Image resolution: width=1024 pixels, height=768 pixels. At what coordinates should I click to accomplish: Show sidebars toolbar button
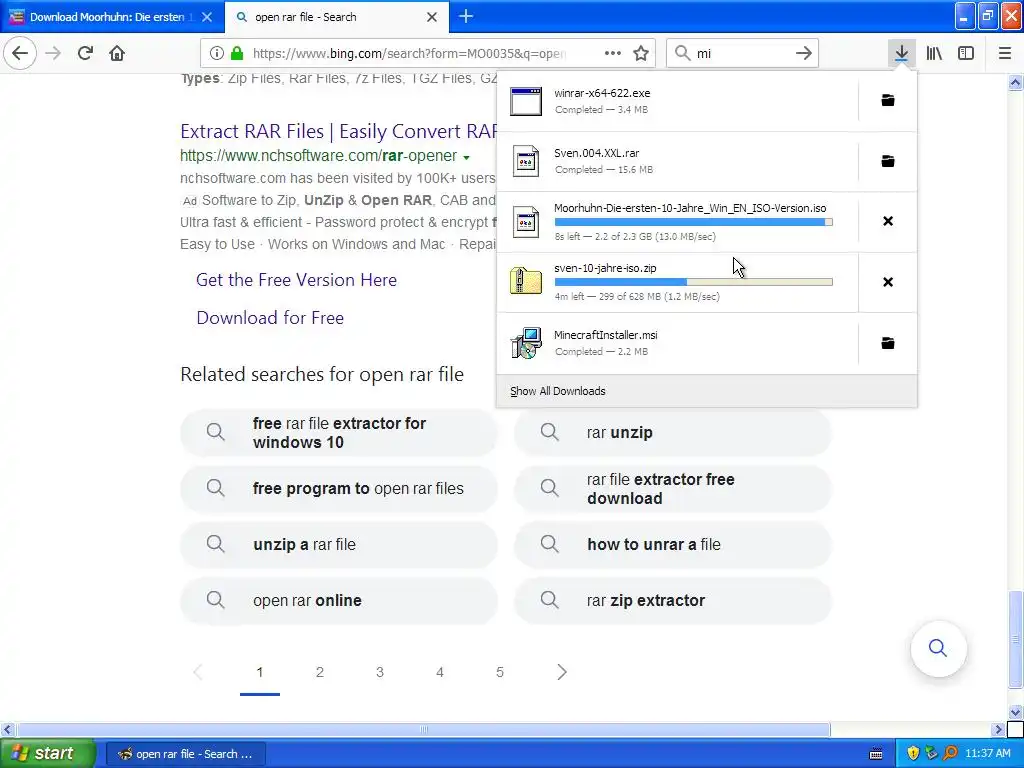coord(966,53)
